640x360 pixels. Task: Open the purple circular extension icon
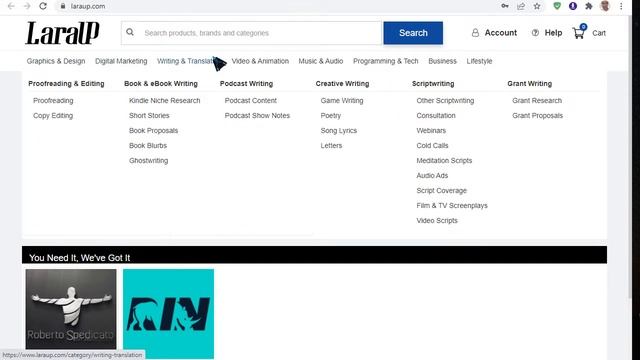tap(573, 6)
